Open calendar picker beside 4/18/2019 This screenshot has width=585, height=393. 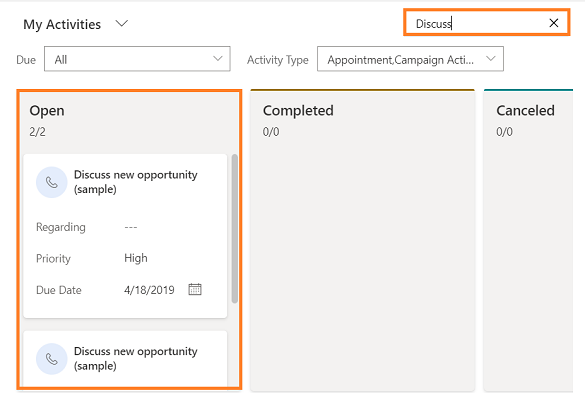pos(195,289)
